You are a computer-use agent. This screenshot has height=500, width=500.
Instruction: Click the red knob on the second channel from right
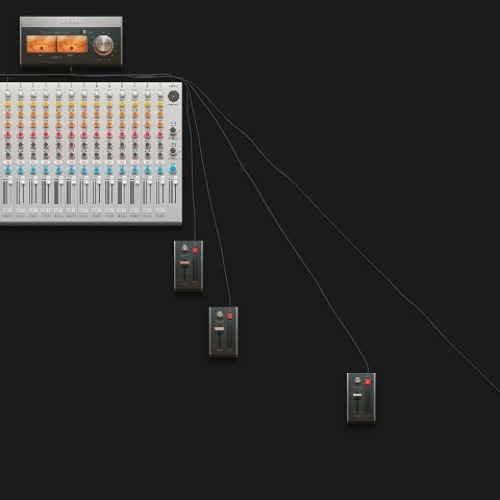(x=148, y=134)
